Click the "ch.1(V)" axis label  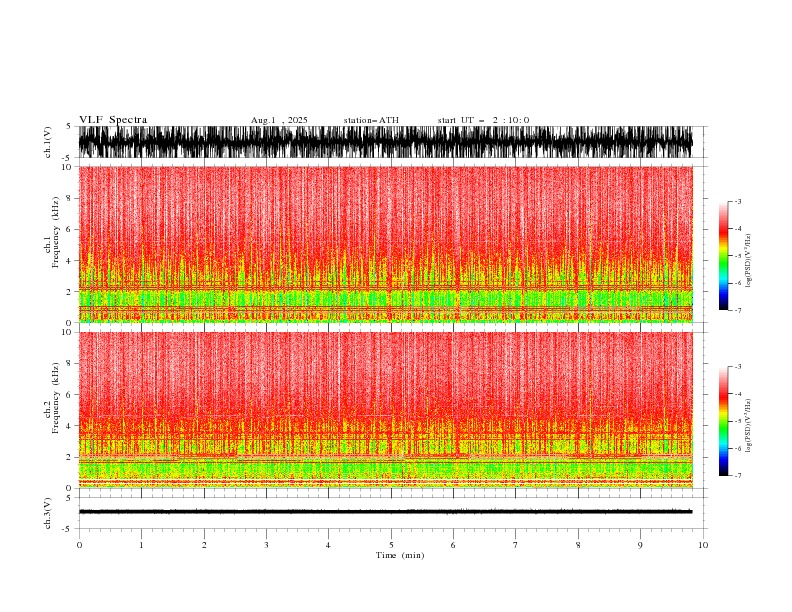(x=48, y=142)
